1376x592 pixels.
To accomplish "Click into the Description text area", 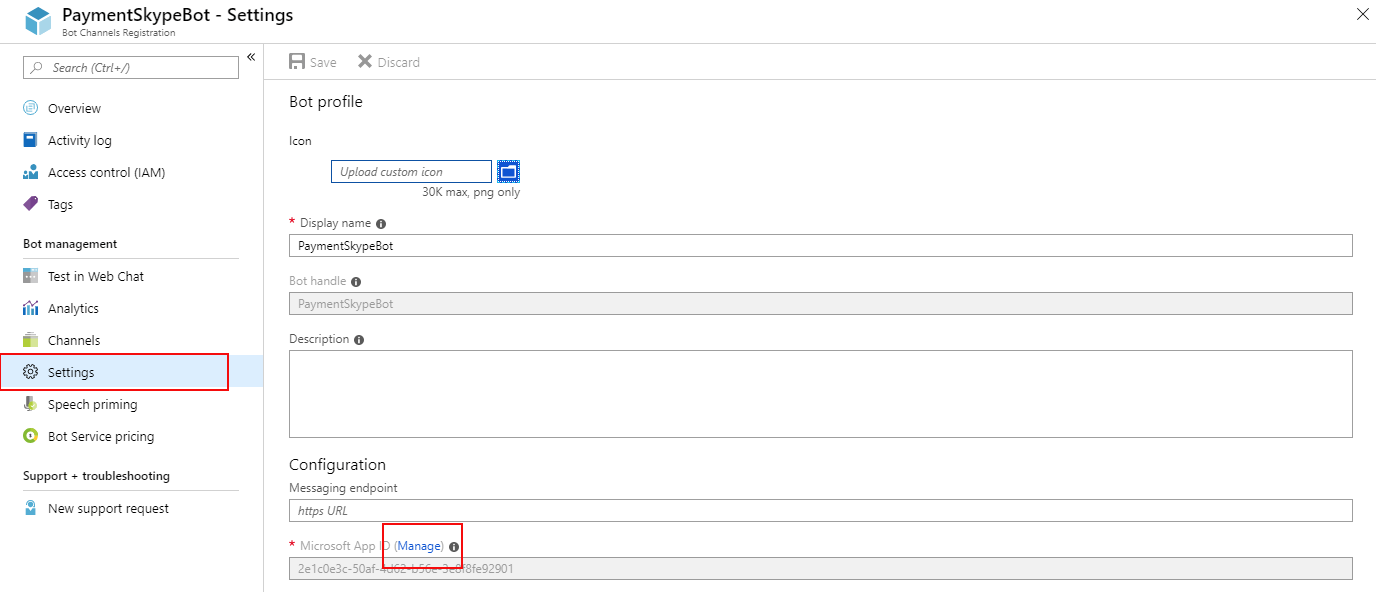I will 820,394.
